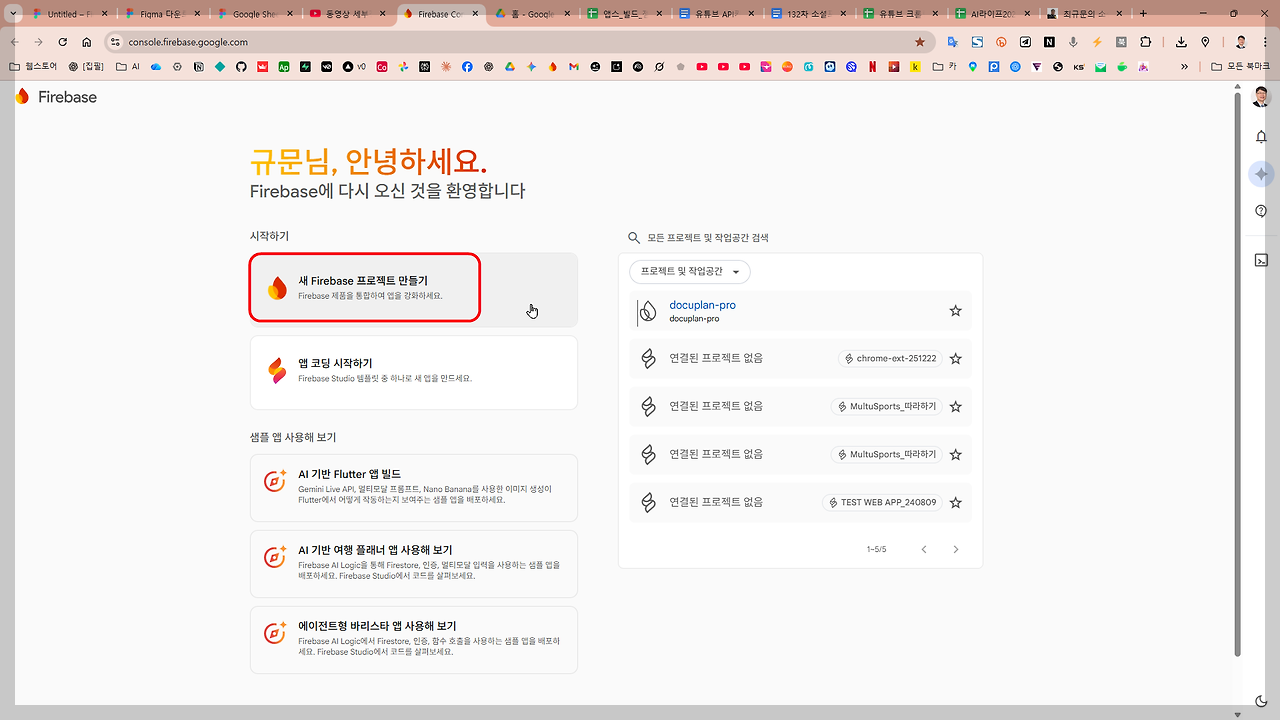Open Chrome three-dot menu

point(1265,42)
